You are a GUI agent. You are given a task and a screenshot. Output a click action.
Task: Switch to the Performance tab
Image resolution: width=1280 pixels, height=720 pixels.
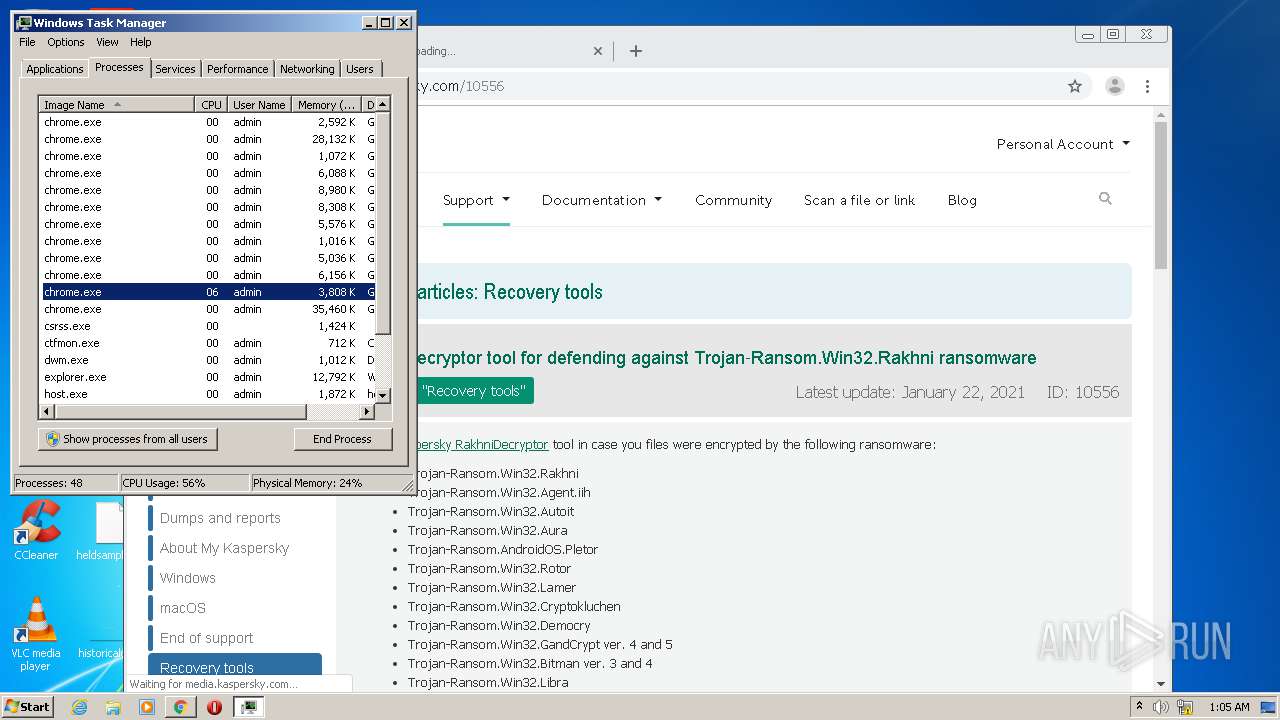point(237,69)
